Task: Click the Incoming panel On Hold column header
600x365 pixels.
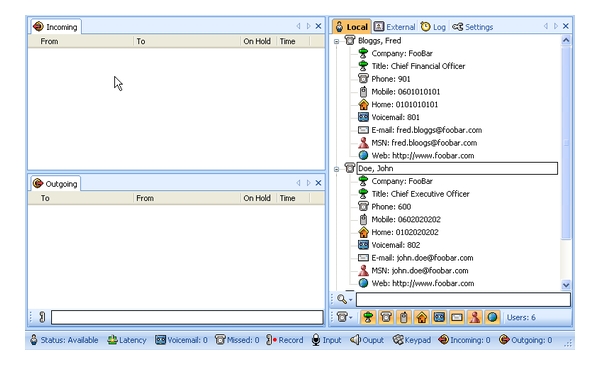Action: click(258, 41)
